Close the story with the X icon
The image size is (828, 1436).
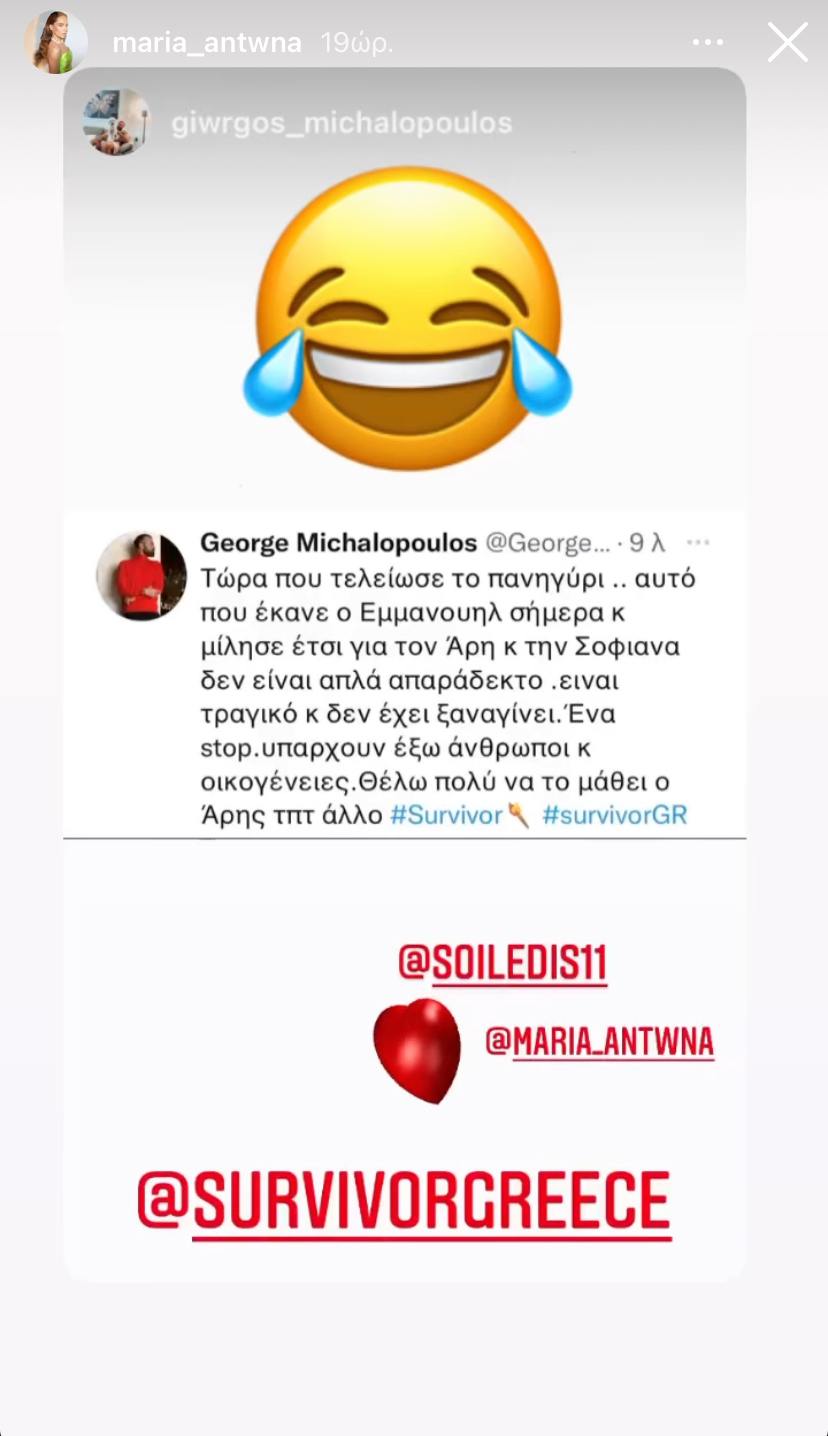tap(787, 43)
